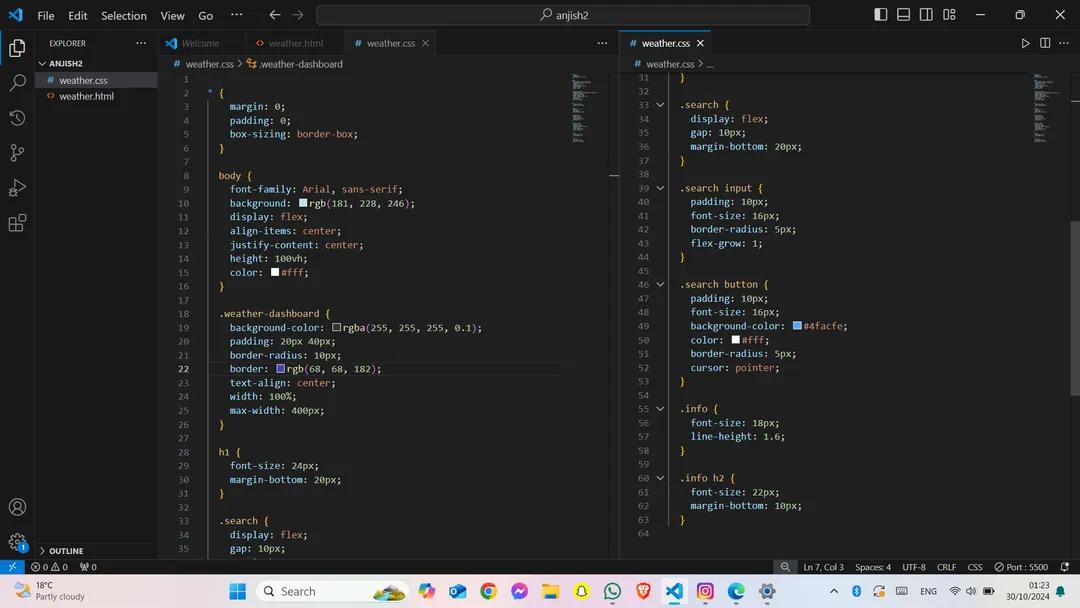Open the File menu

coord(45,15)
